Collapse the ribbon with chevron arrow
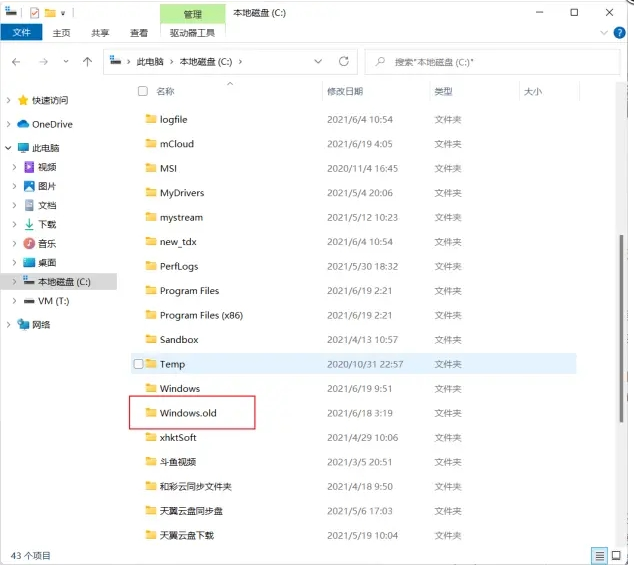634x566 pixels. tap(603, 33)
